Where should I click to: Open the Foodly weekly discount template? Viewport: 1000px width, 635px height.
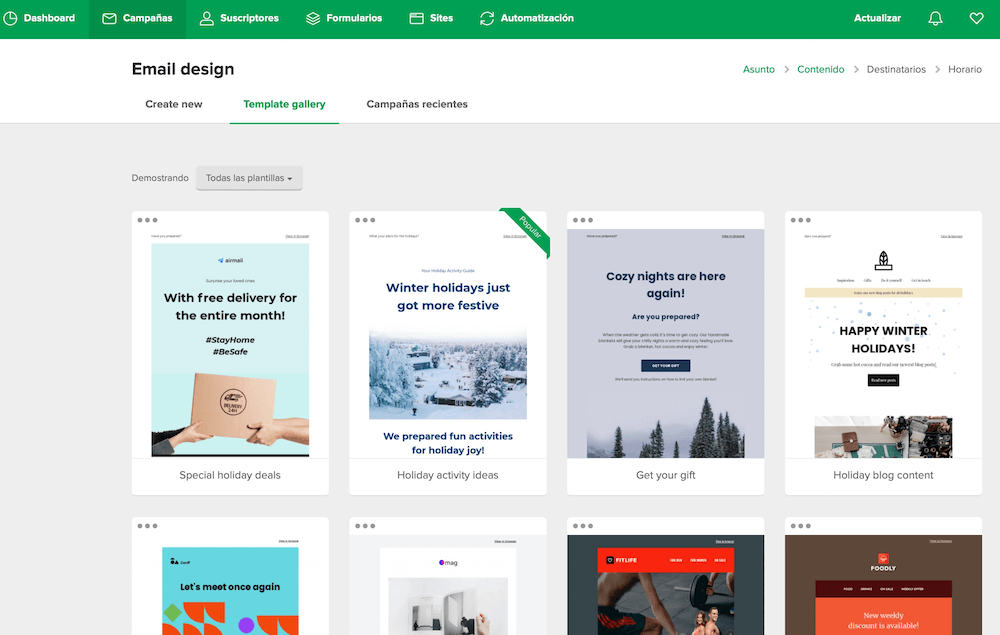883,576
